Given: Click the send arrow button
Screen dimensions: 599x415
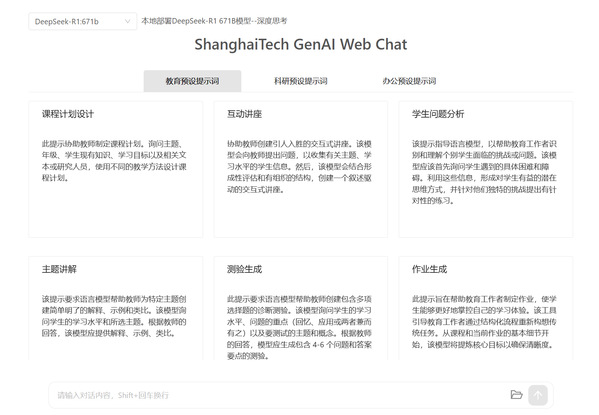Looking at the screenshot, I should (538, 395).
